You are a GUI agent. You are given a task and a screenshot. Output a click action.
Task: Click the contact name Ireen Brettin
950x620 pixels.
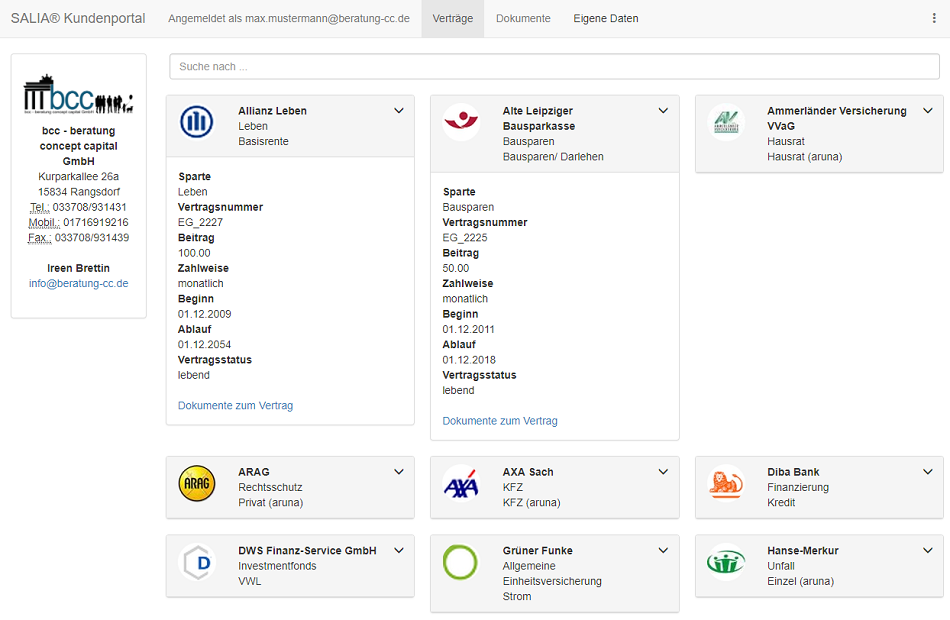pyautogui.click(x=79, y=268)
